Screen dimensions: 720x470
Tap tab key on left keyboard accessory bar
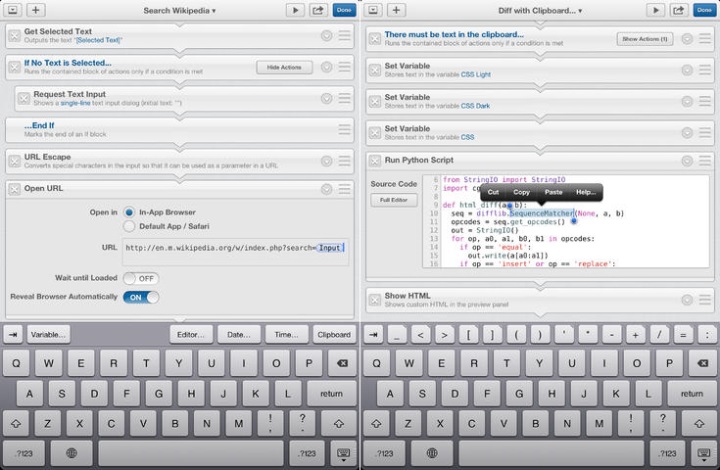tap(13, 335)
